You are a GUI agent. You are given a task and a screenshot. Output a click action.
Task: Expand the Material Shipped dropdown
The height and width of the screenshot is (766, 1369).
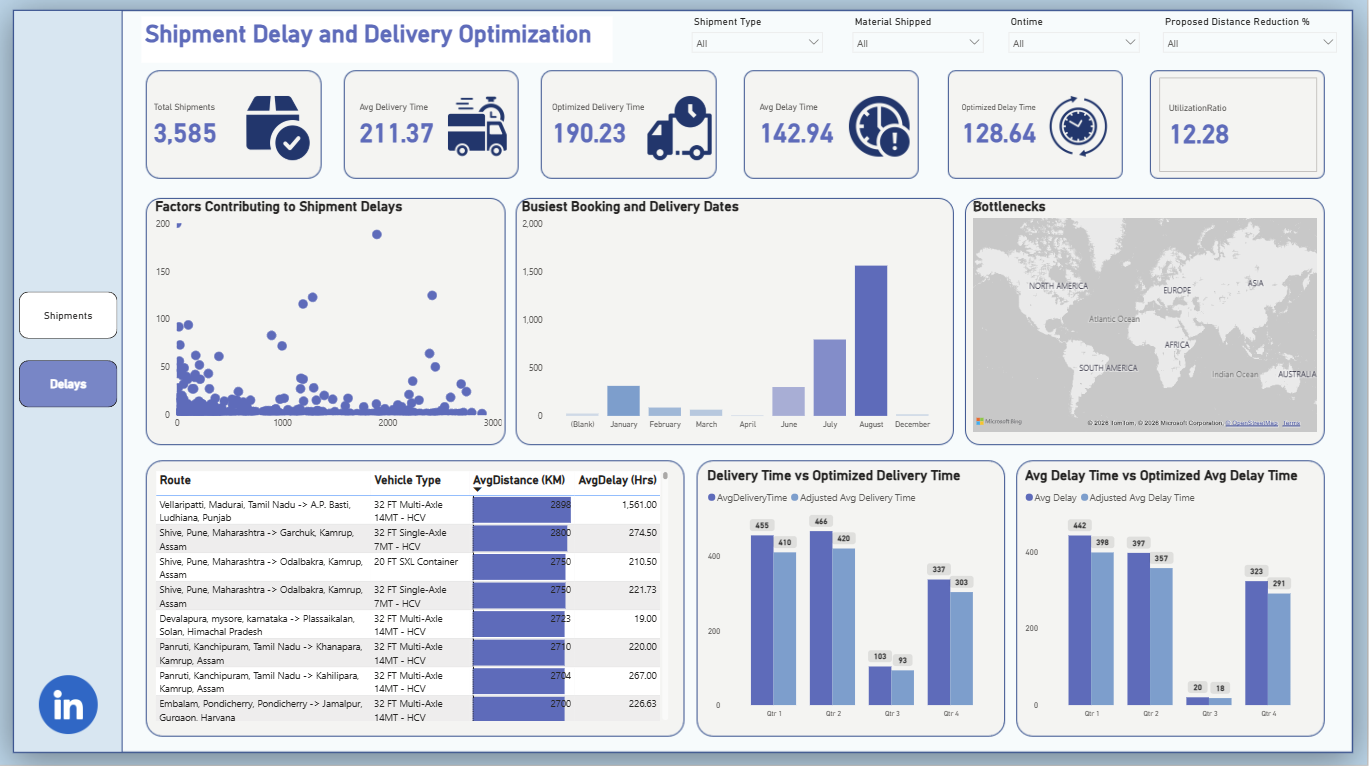(918, 43)
